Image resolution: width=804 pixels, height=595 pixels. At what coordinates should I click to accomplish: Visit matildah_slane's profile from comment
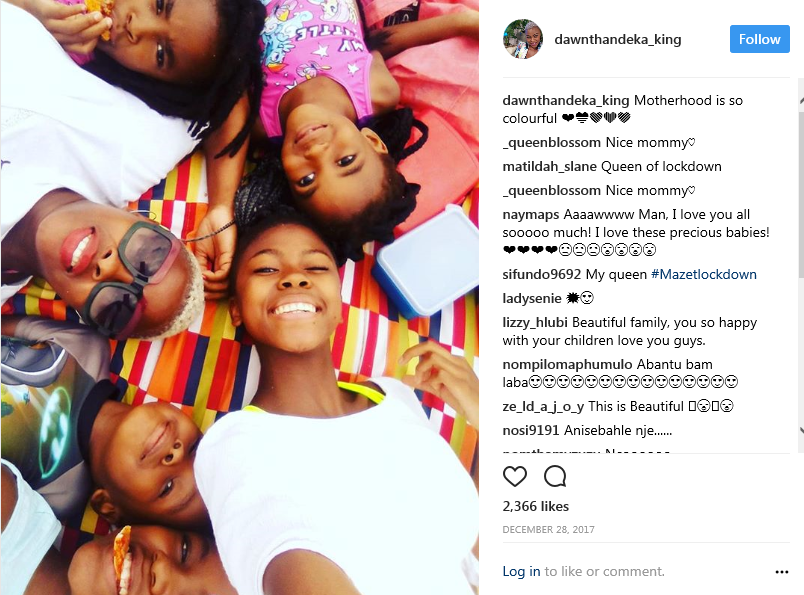[x=549, y=167]
